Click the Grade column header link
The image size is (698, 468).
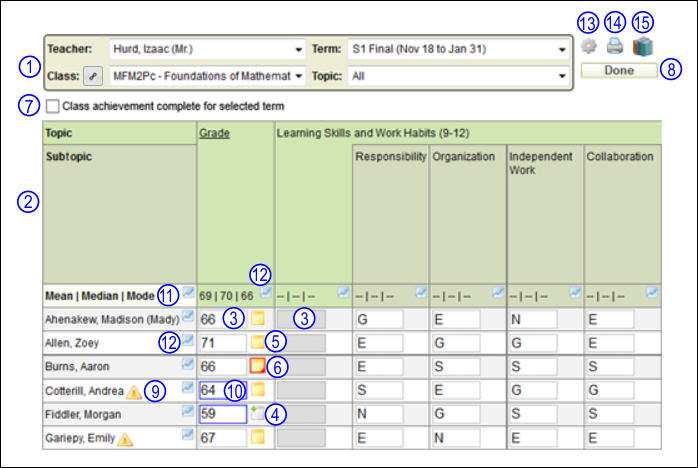pos(209,132)
